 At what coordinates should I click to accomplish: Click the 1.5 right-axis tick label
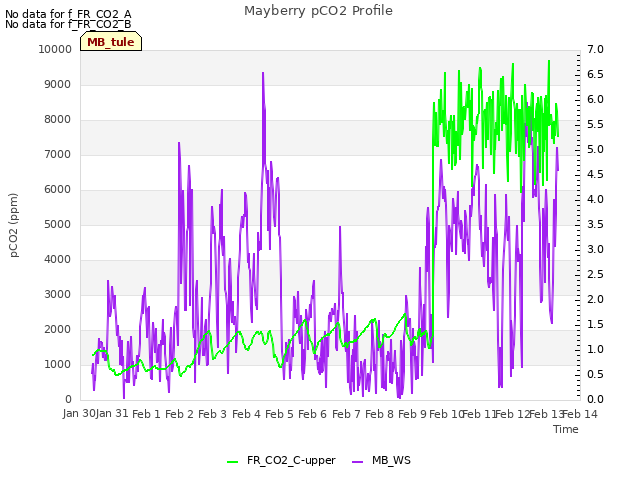click(x=595, y=324)
